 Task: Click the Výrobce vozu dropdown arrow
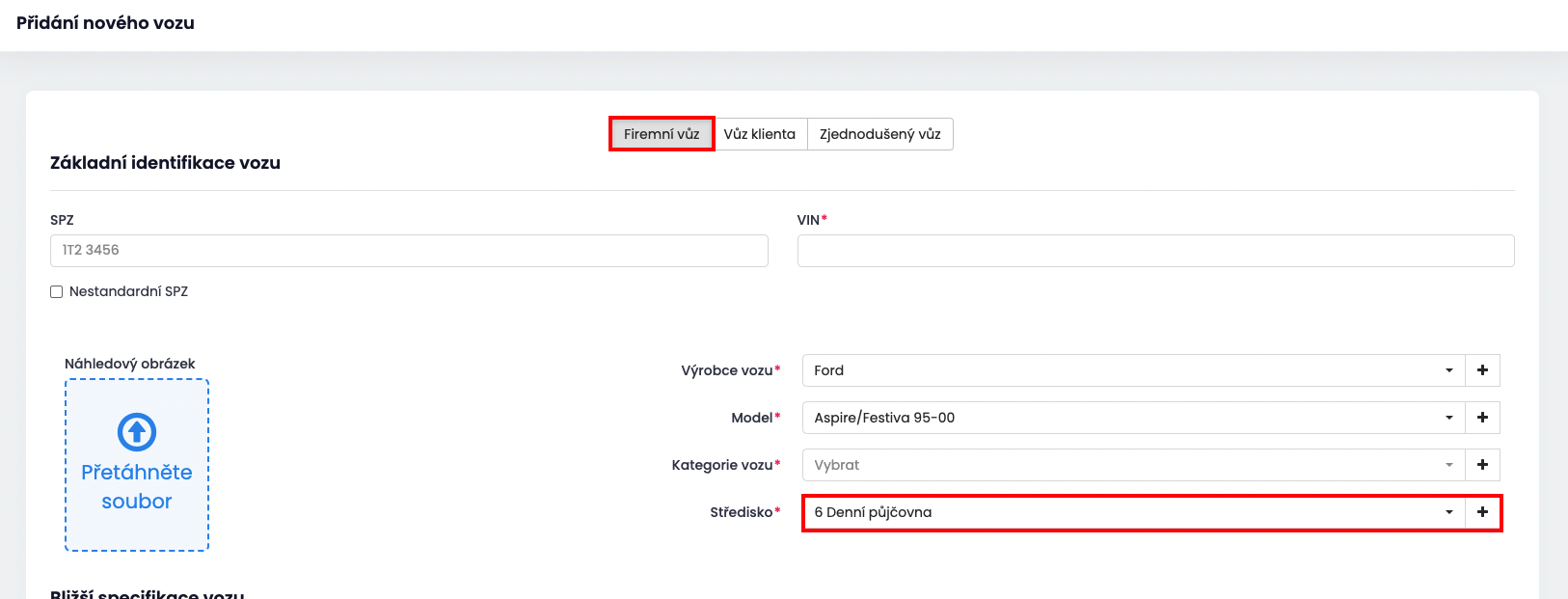[x=1448, y=370]
